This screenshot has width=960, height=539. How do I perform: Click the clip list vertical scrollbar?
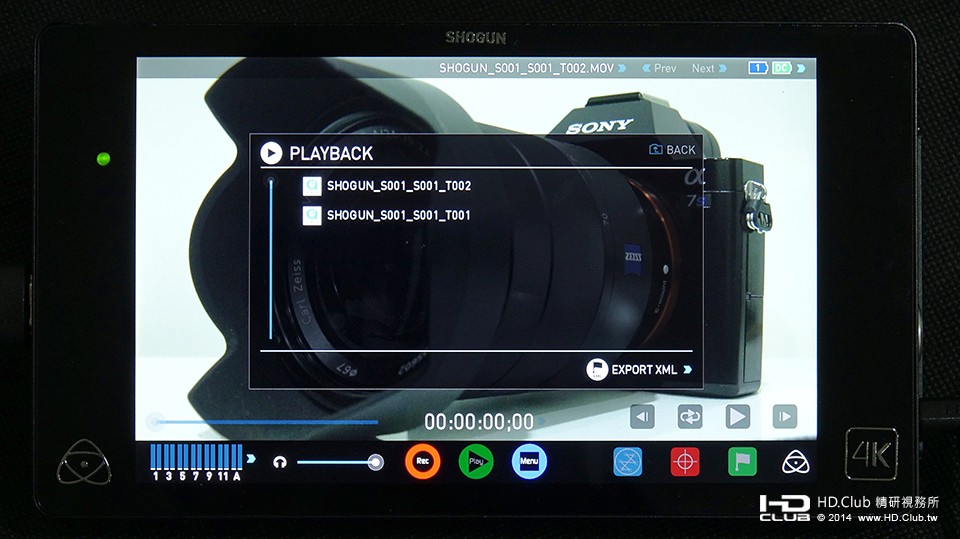[271, 257]
